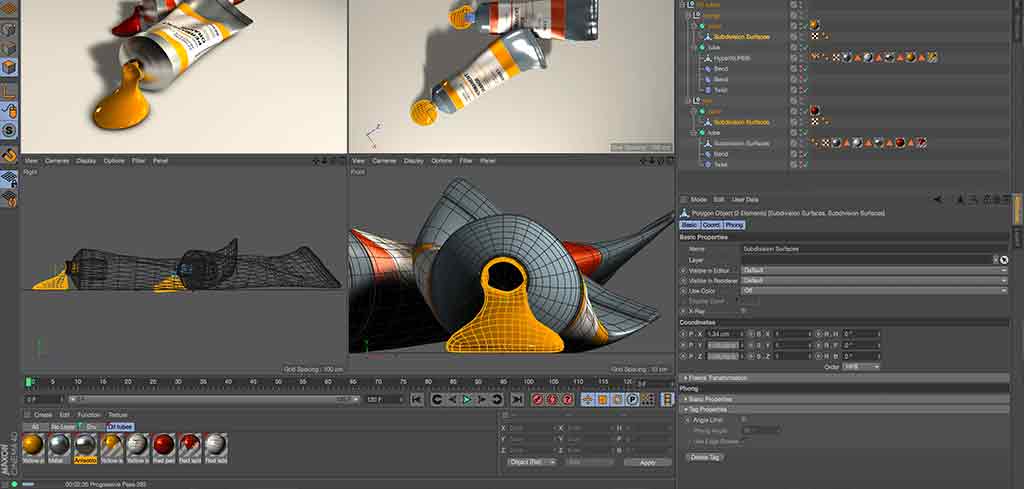Click the Subdivision Surfaces object icon under orange

point(706,36)
